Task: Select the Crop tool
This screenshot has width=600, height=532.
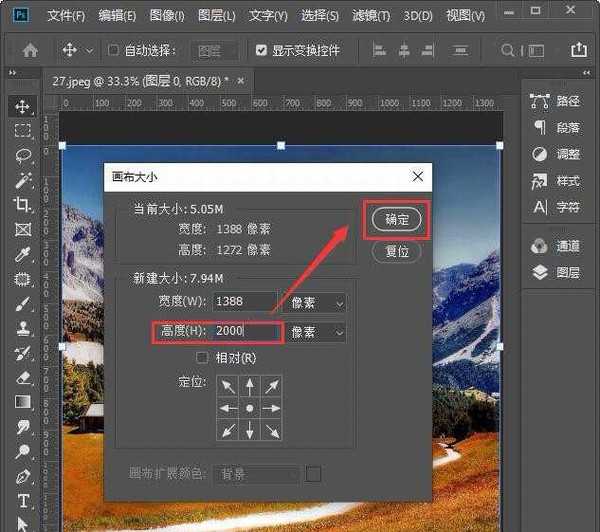Action: tap(23, 205)
